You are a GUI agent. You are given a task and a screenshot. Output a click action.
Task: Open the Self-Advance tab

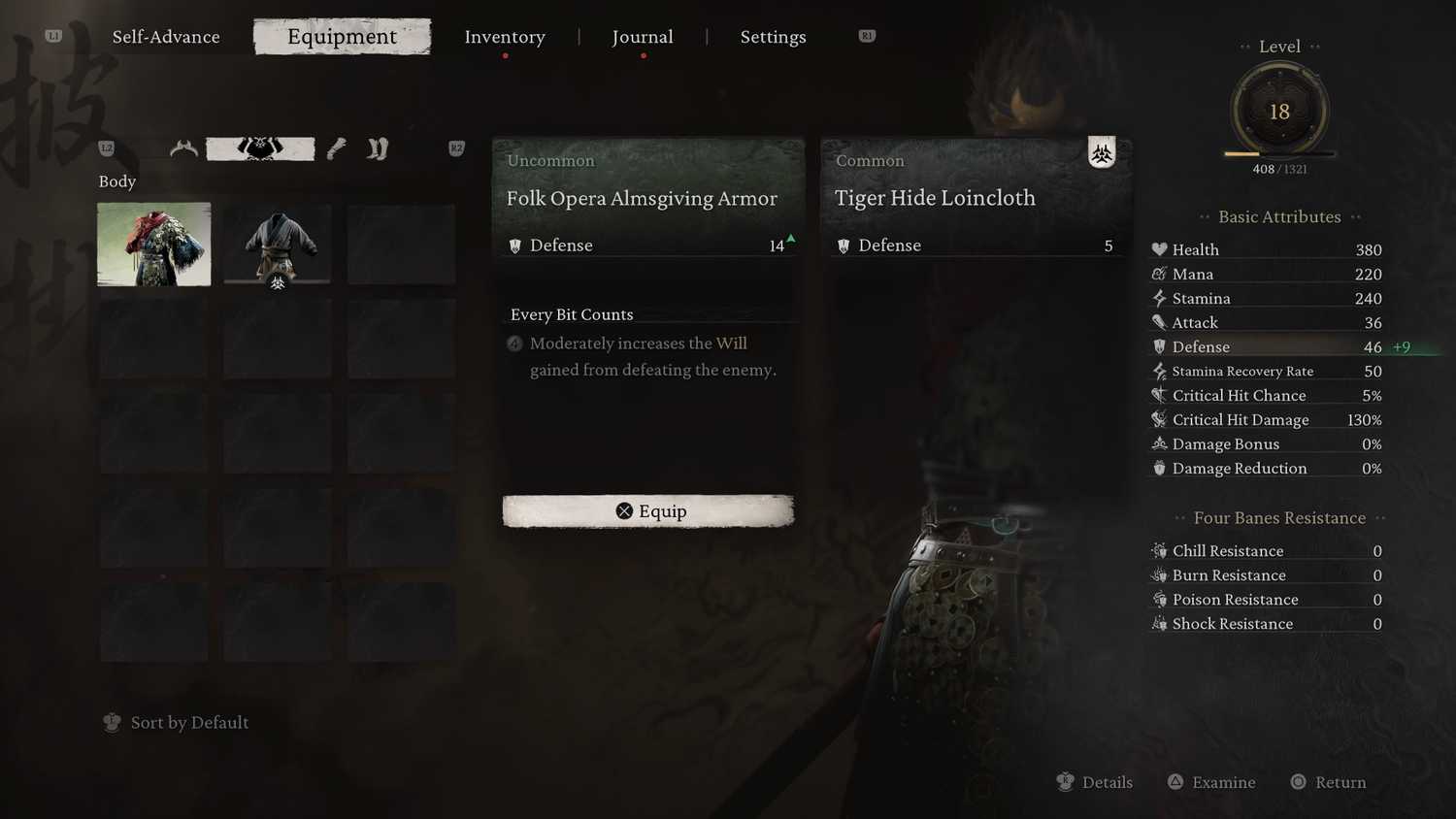(x=166, y=37)
